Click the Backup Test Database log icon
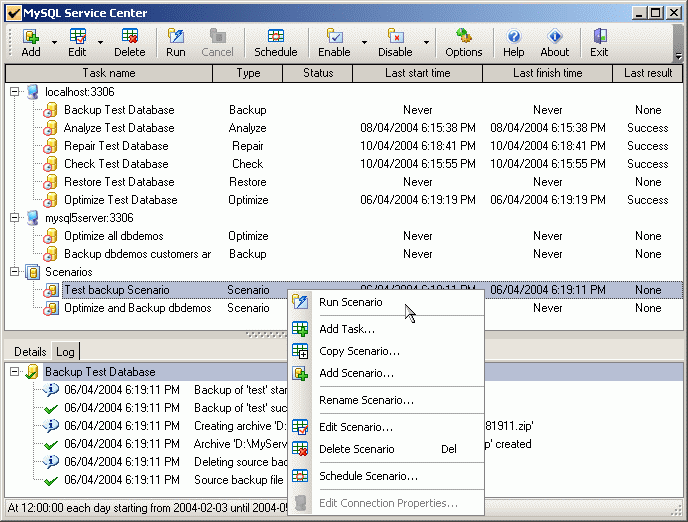Viewport: 688px width, 522px height. 32,372
